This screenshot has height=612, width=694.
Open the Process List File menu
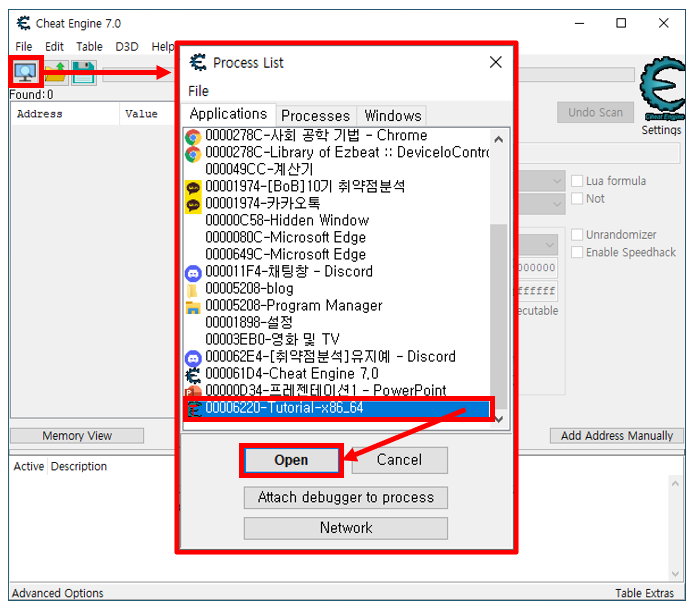[x=198, y=91]
